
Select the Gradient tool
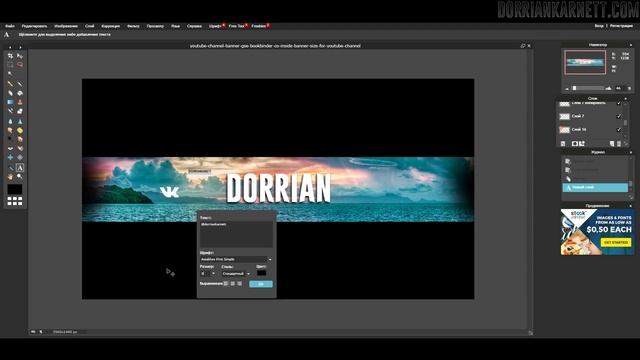(10, 102)
